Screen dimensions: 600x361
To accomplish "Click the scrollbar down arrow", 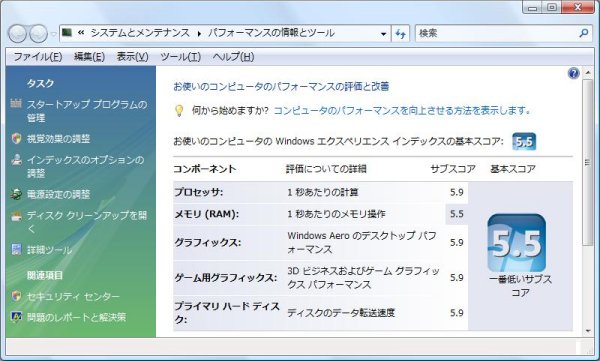I will point(588,331).
